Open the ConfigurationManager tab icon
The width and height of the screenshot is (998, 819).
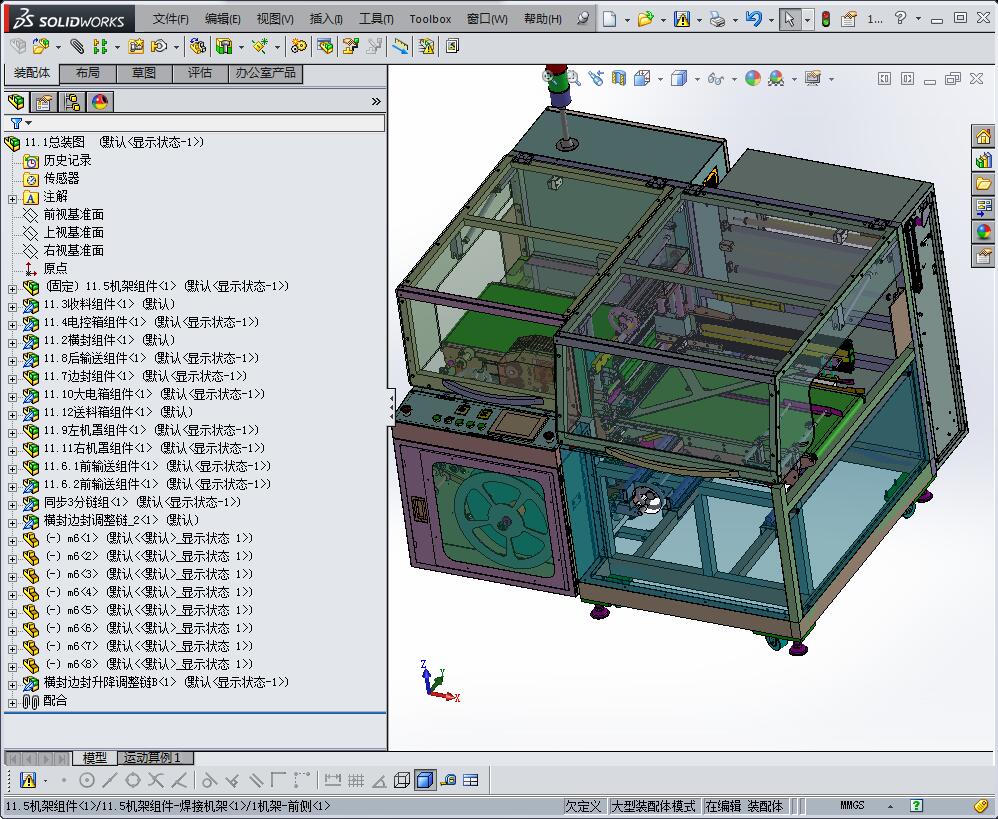72,102
